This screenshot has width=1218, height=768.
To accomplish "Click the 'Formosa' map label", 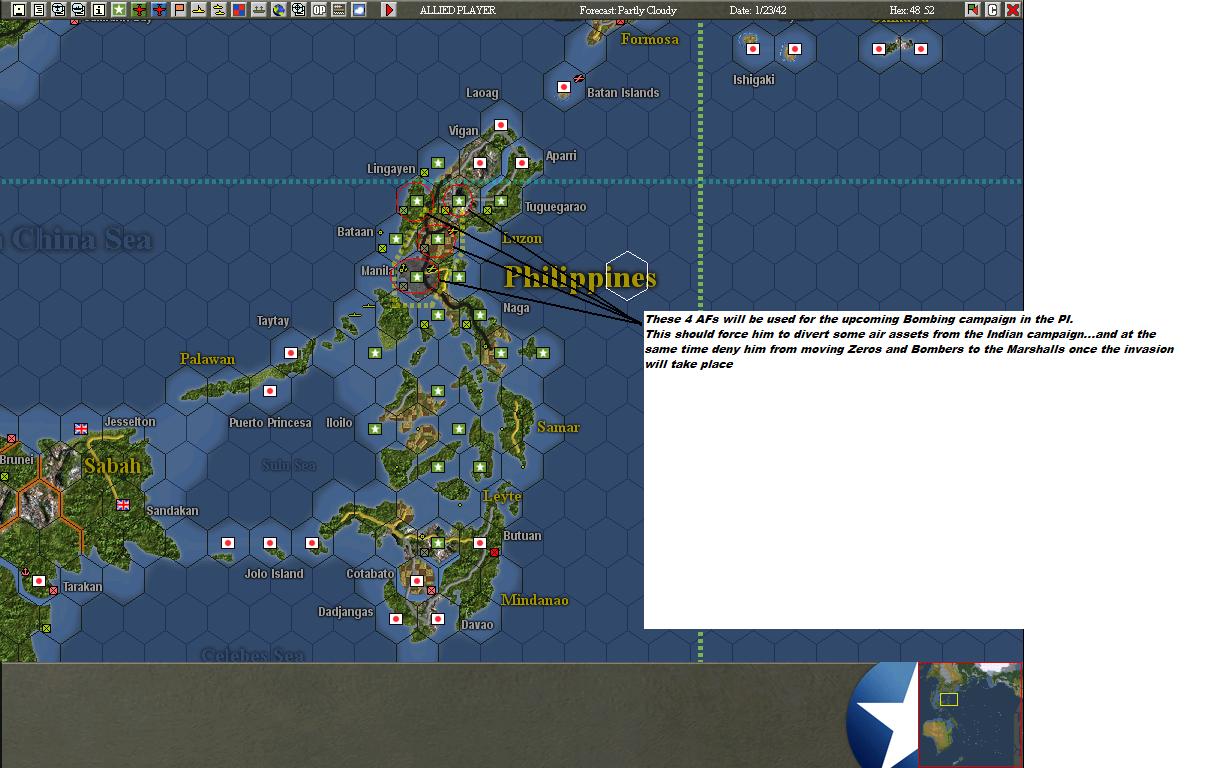I will tap(649, 39).
